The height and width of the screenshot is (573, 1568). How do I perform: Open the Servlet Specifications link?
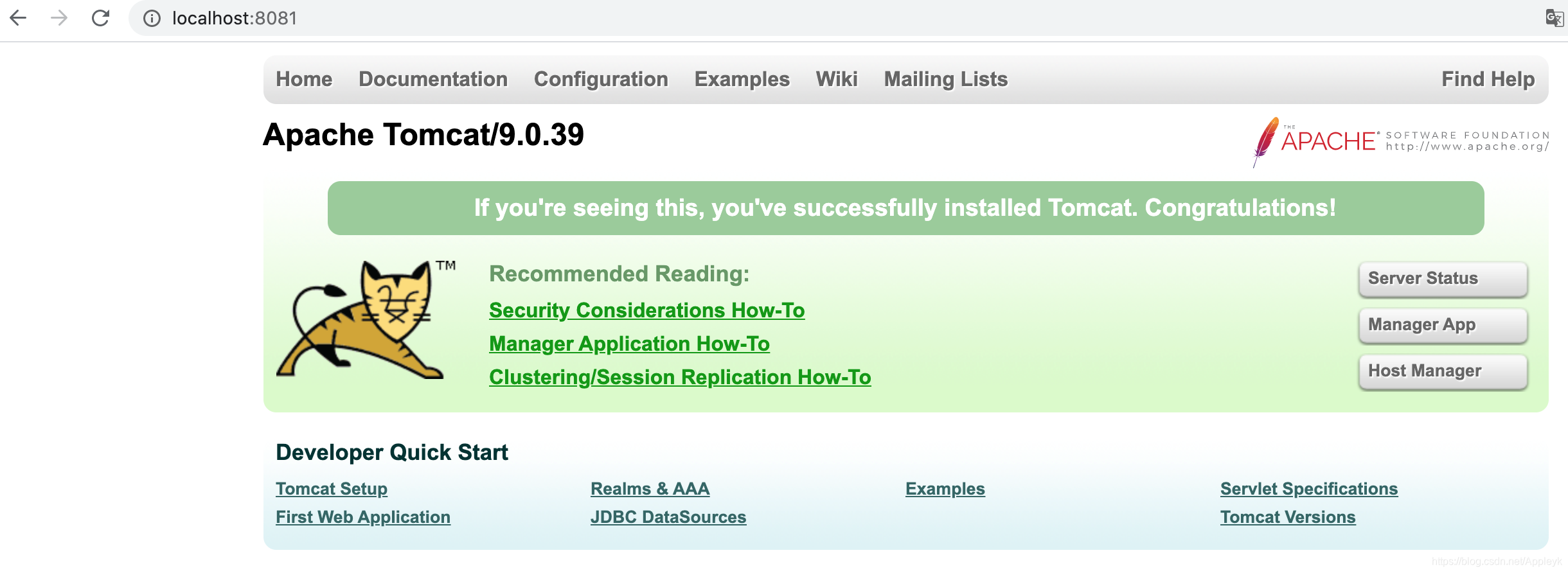click(x=1309, y=489)
